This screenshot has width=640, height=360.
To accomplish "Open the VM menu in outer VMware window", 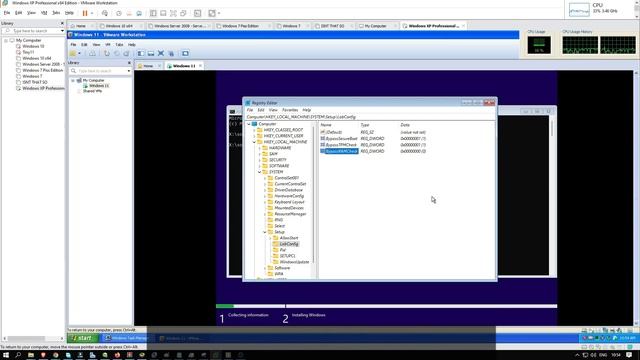I will coord(44,13).
